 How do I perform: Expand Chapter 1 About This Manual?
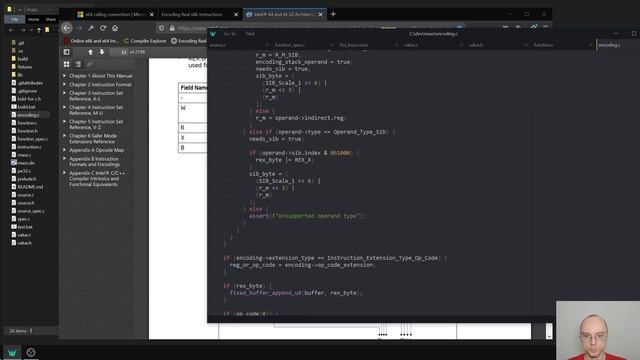coord(64,76)
